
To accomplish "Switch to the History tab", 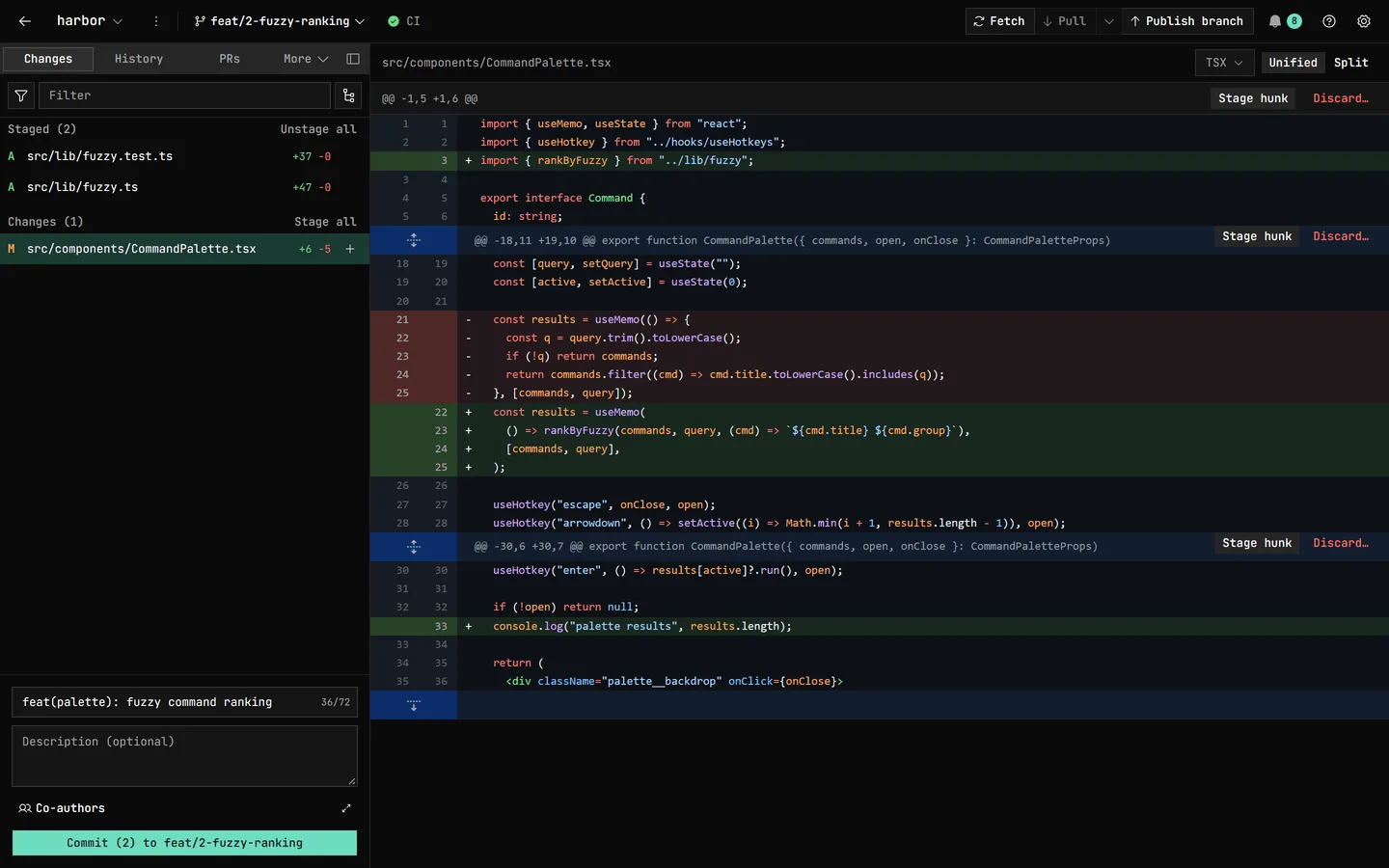I will pos(139,59).
